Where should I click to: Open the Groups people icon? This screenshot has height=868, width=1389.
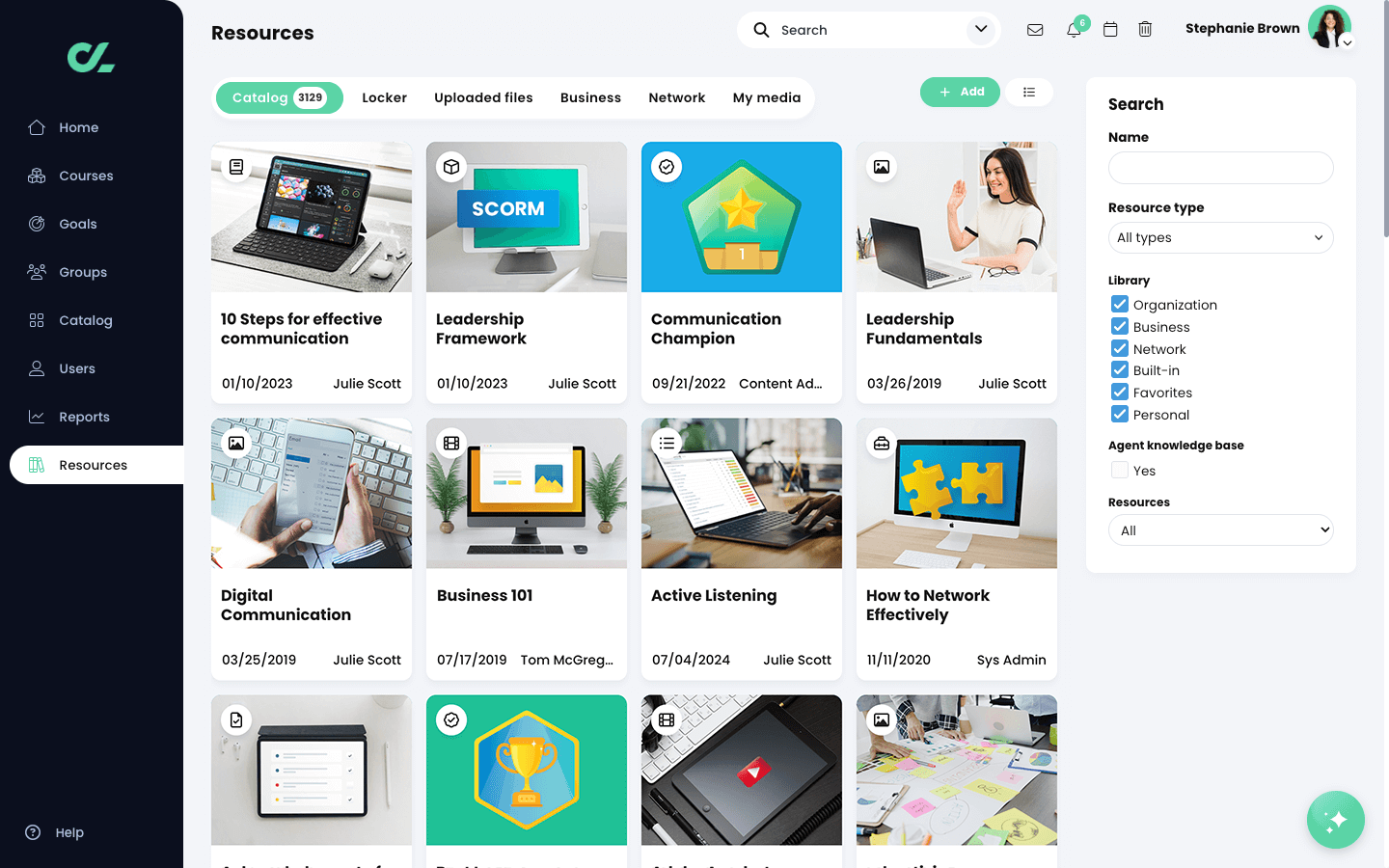point(37,272)
